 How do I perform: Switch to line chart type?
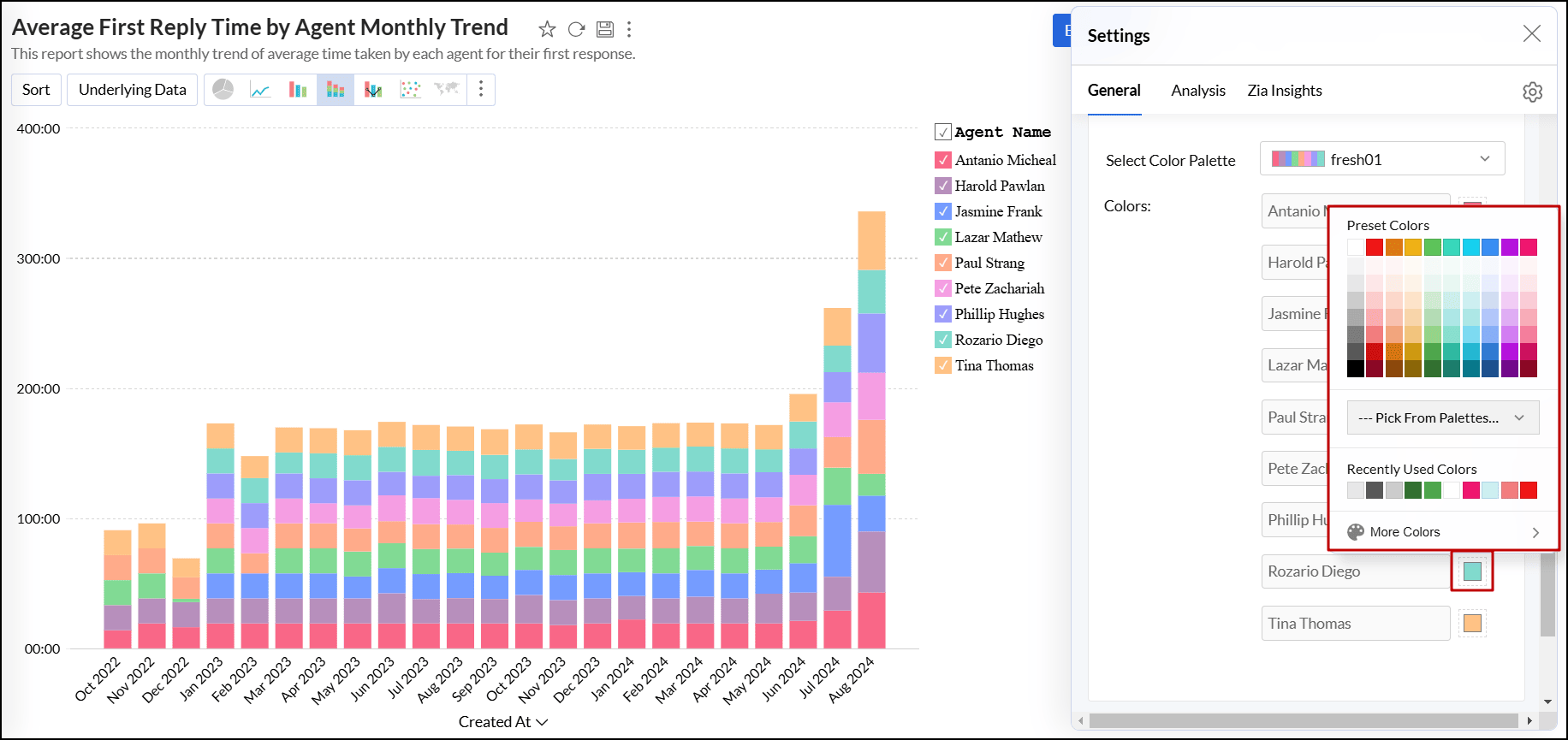coord(260,90)
